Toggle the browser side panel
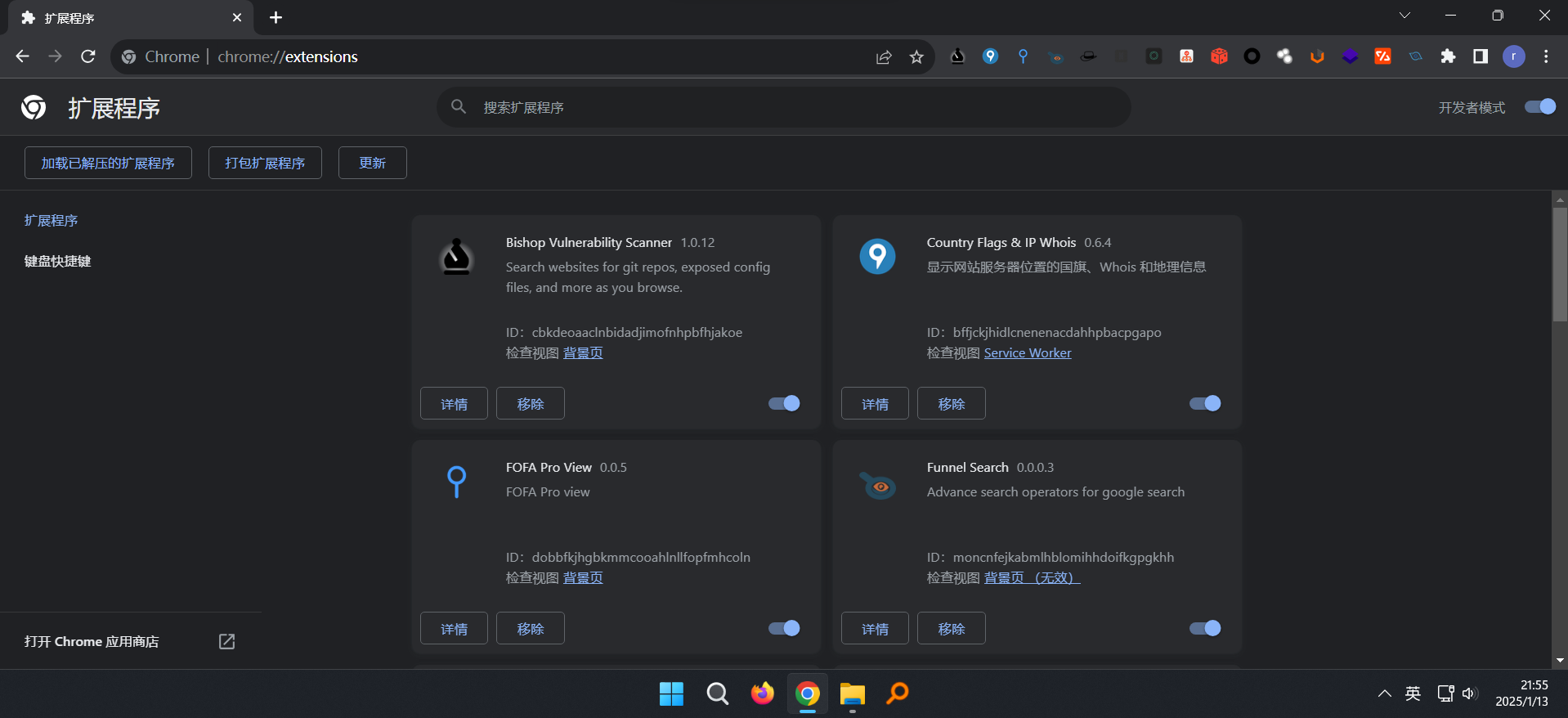The width and height of the screenshot is (1568, 718). 1481,56
